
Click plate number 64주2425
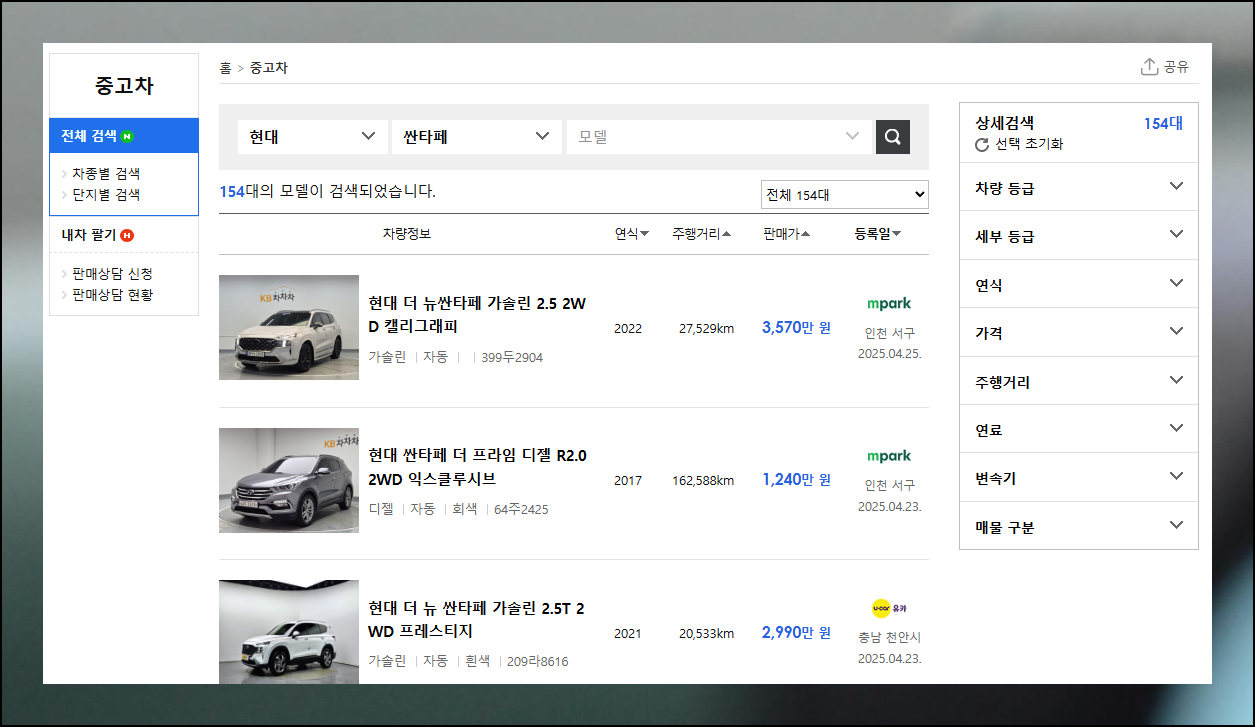pos(521,509)
